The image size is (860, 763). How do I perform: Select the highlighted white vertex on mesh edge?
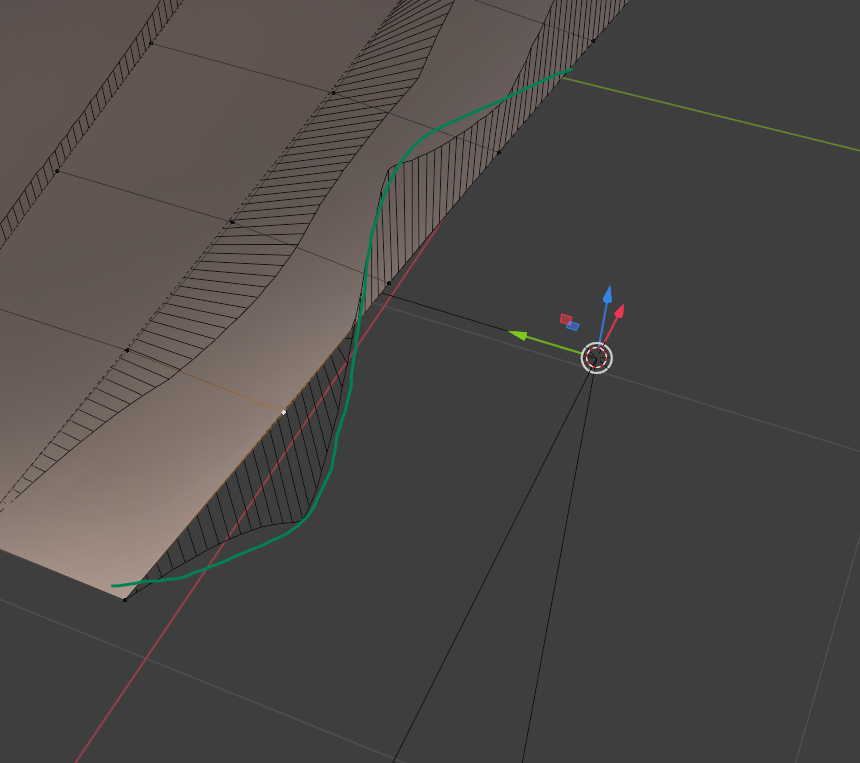[284, 411]
